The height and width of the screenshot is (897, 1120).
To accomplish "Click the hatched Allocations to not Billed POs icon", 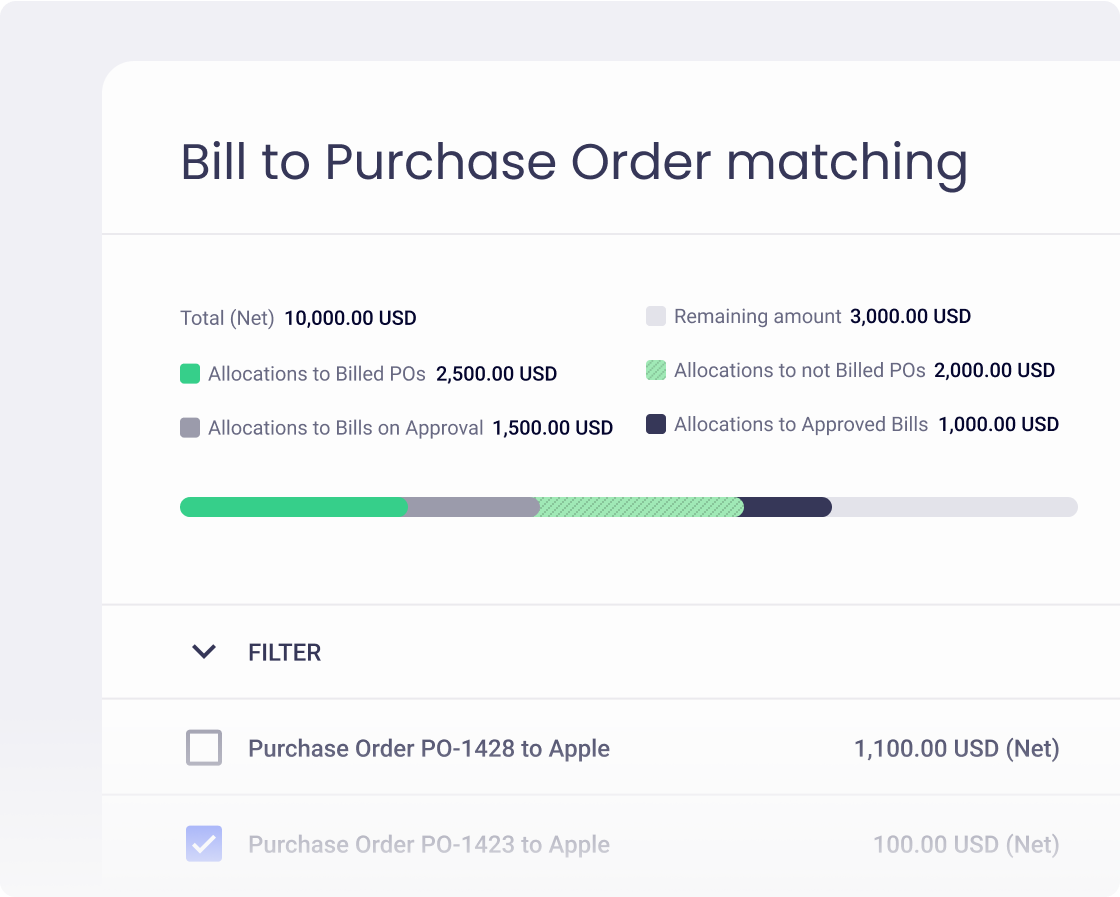I will tap(656, 369).
